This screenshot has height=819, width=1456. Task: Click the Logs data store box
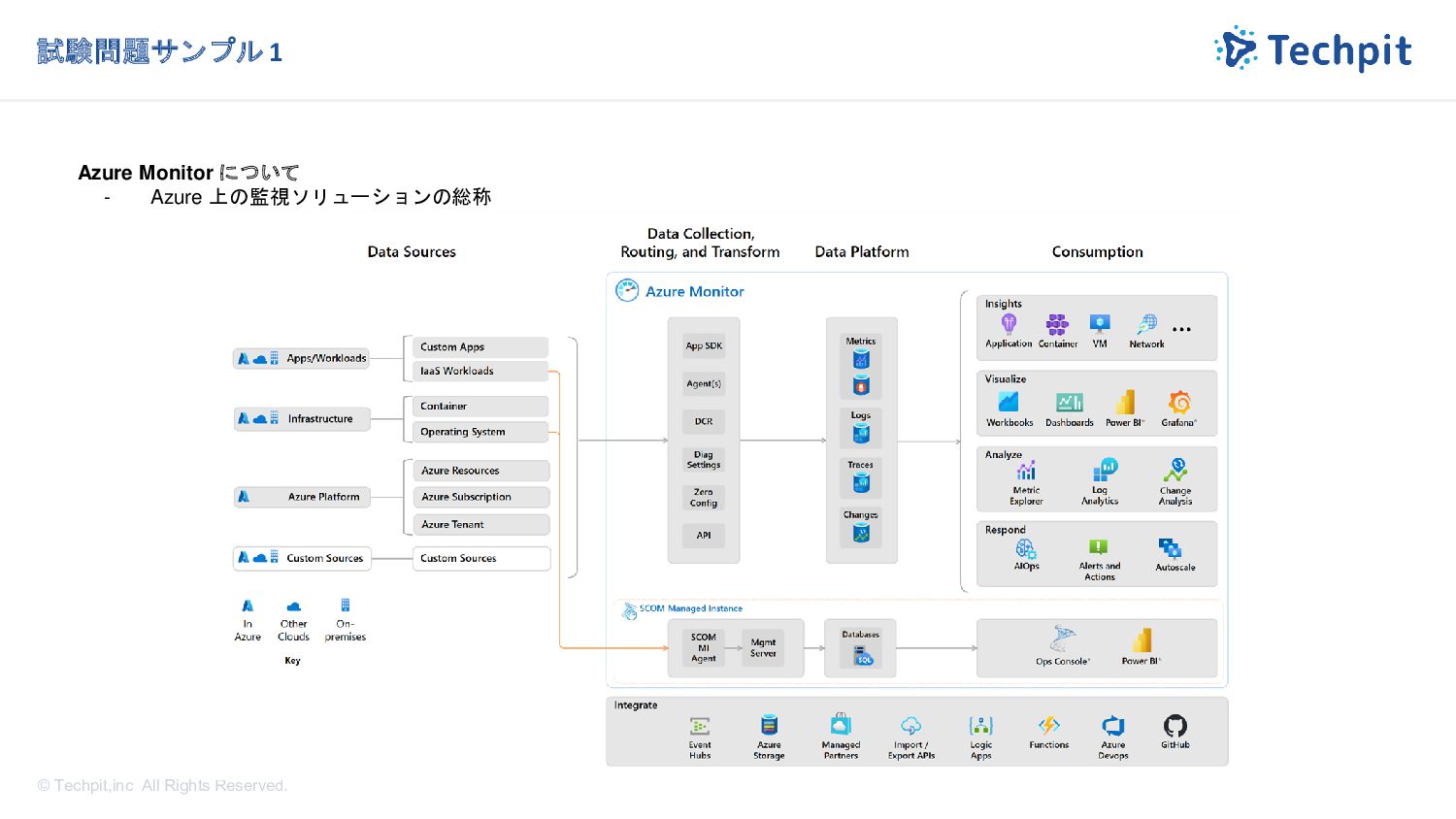point(861,428)
